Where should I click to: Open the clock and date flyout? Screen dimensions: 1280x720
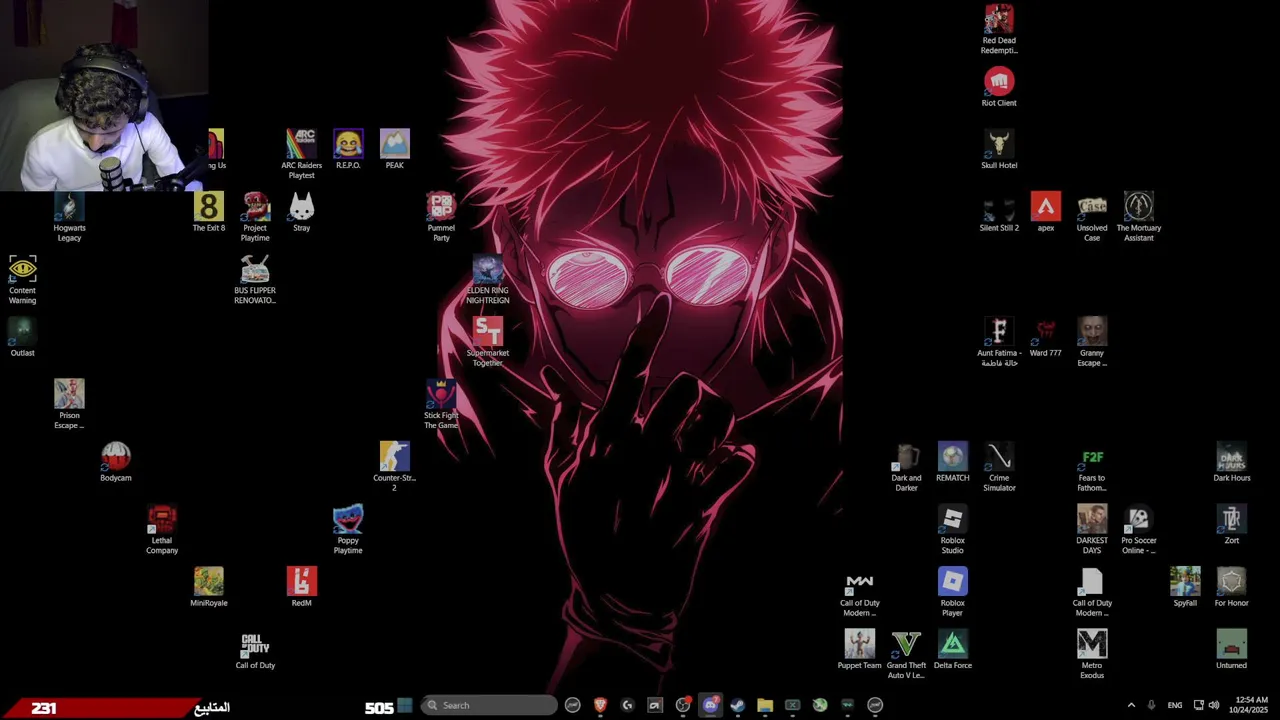[x=1252, y=705]
